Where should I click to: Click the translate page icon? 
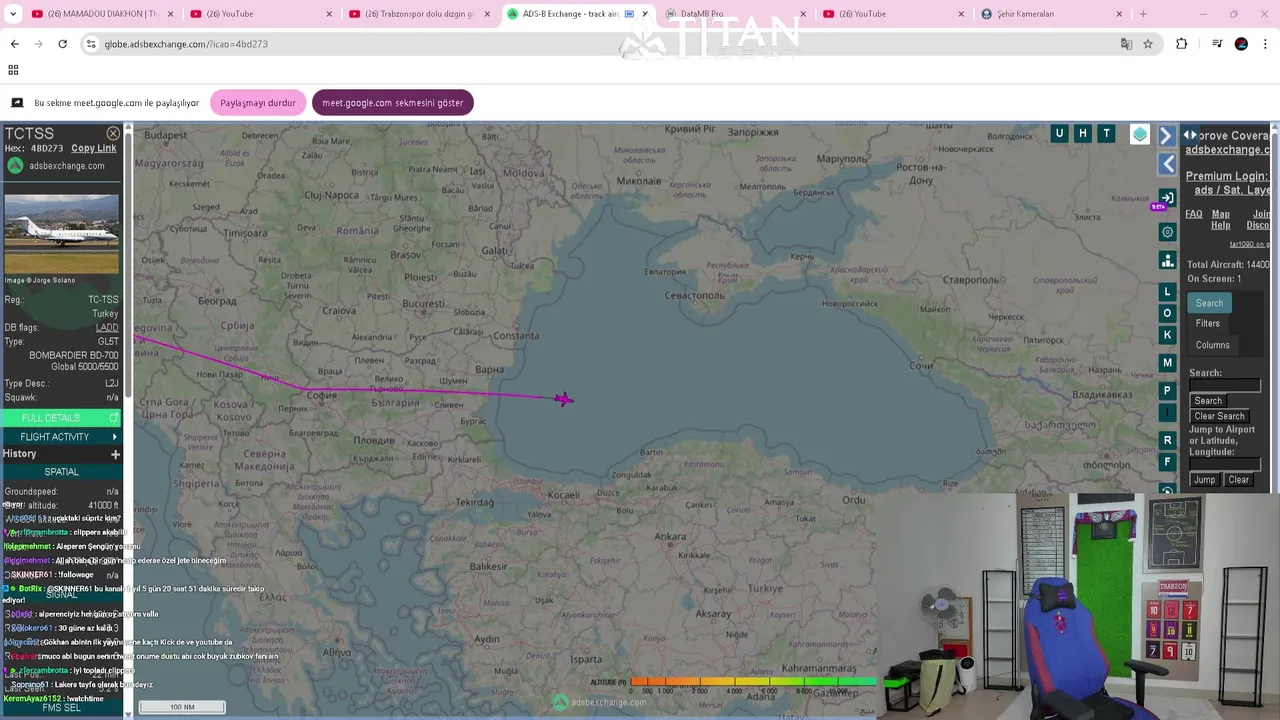coord(1127,44)
